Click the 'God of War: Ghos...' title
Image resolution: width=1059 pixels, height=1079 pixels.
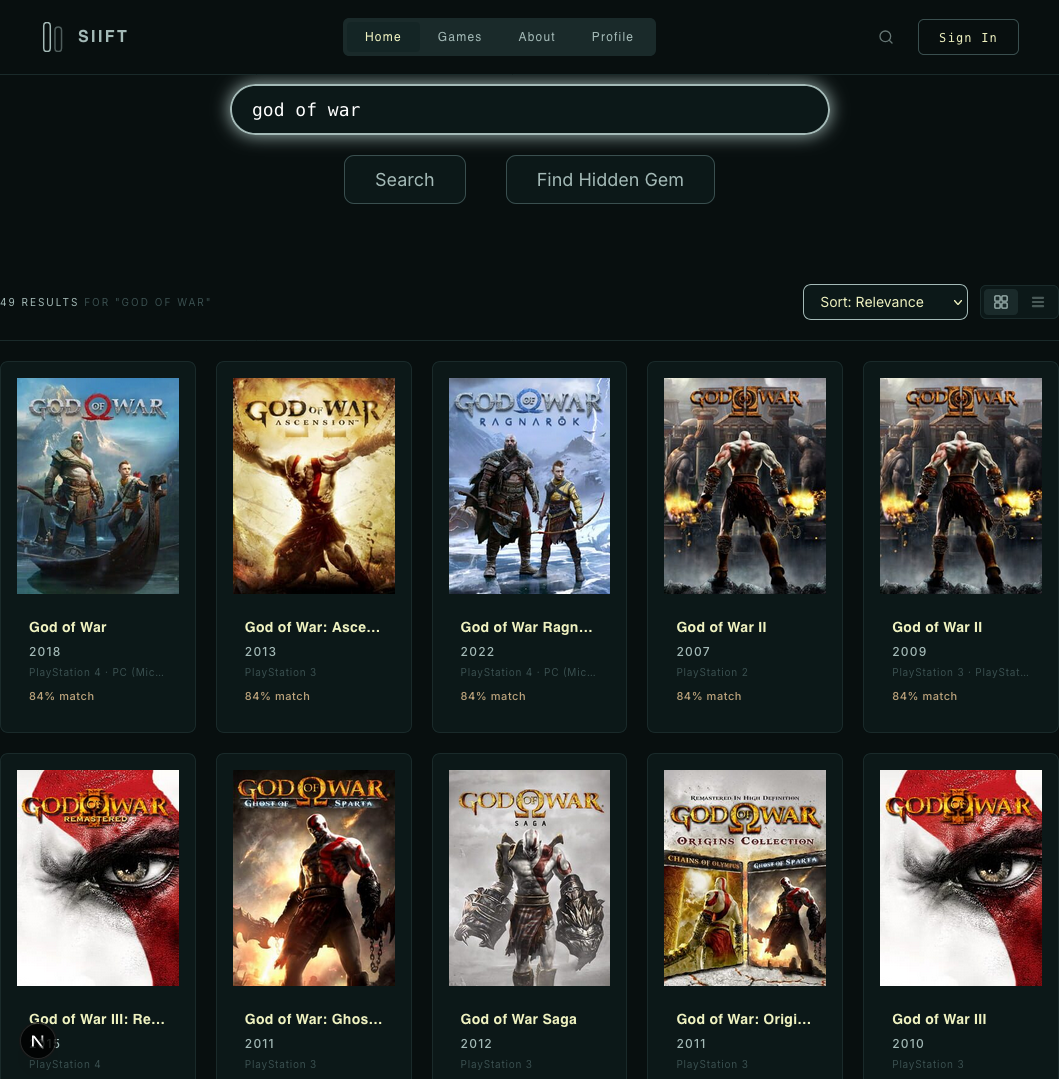313,1019
